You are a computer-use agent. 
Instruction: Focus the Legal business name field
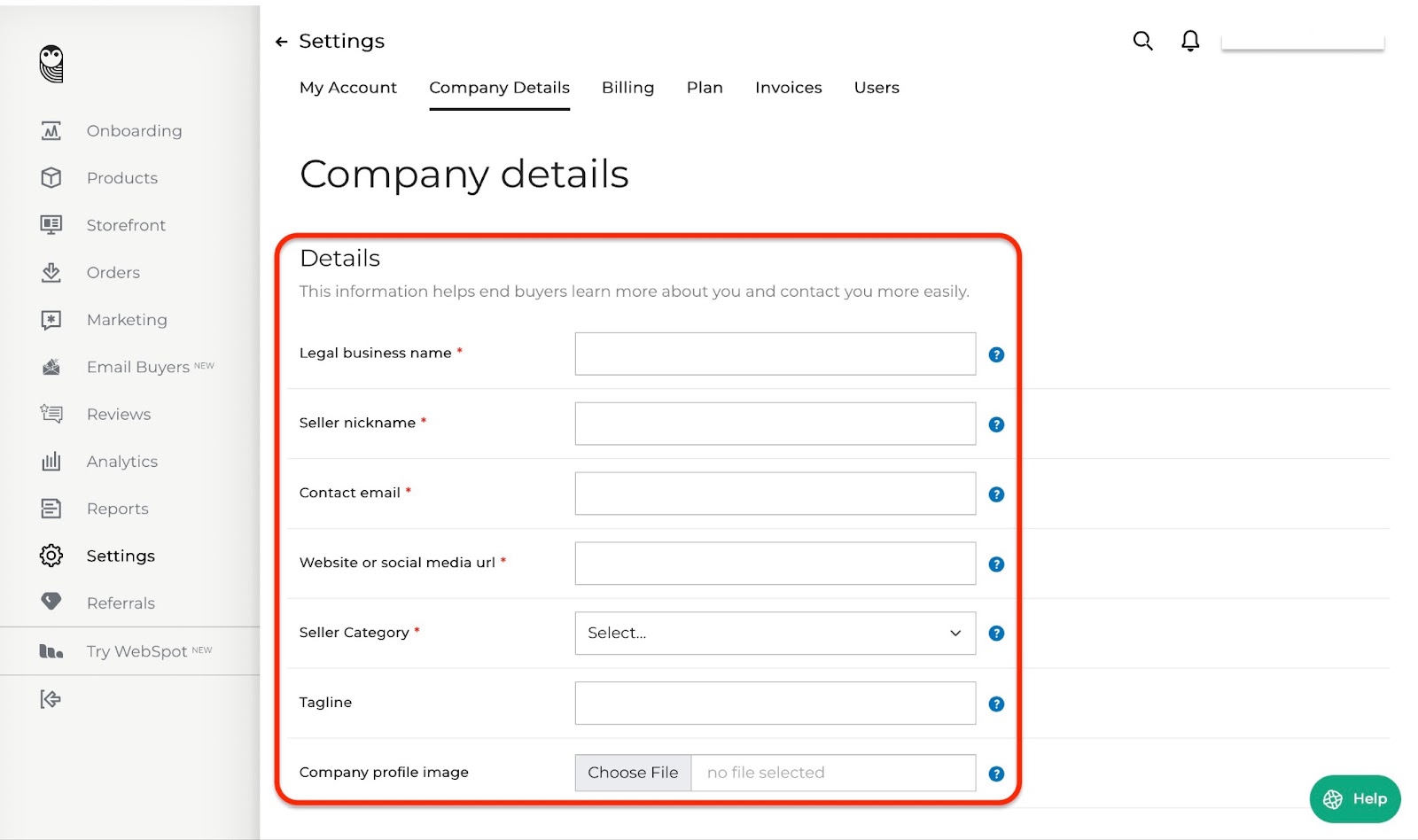click(x=775, y=354)
